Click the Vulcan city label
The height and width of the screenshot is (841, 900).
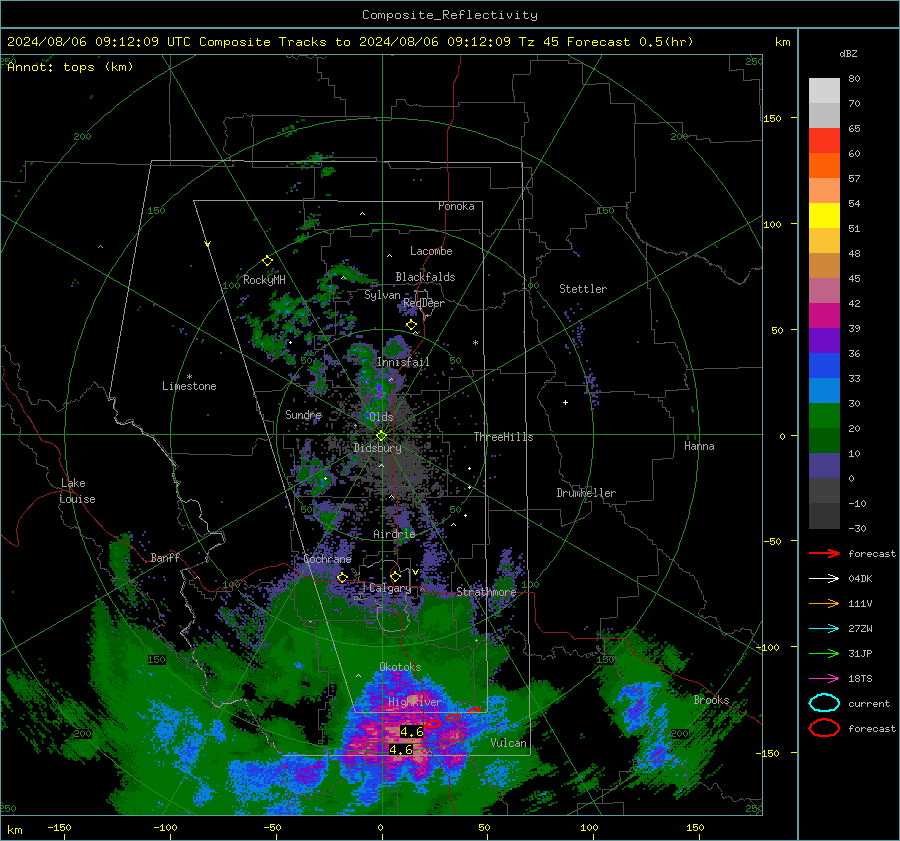[509, 743]
